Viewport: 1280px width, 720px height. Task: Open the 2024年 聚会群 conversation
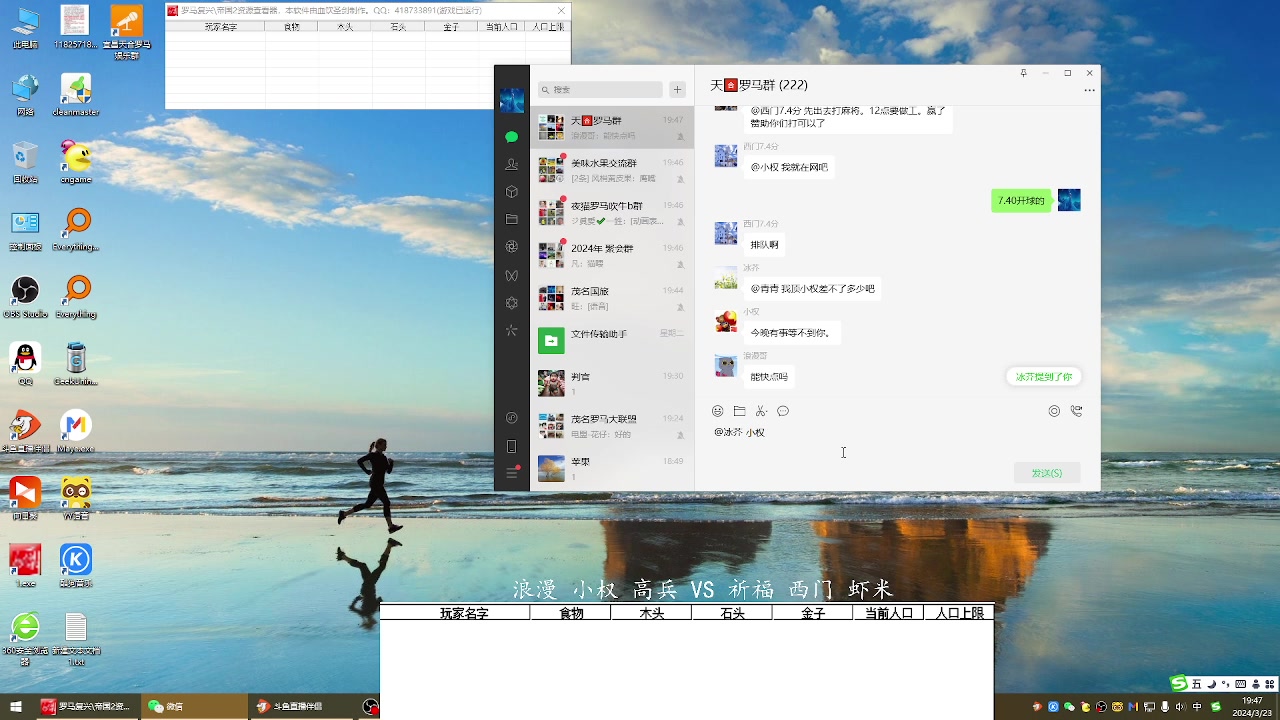click(x=612, y=255)
